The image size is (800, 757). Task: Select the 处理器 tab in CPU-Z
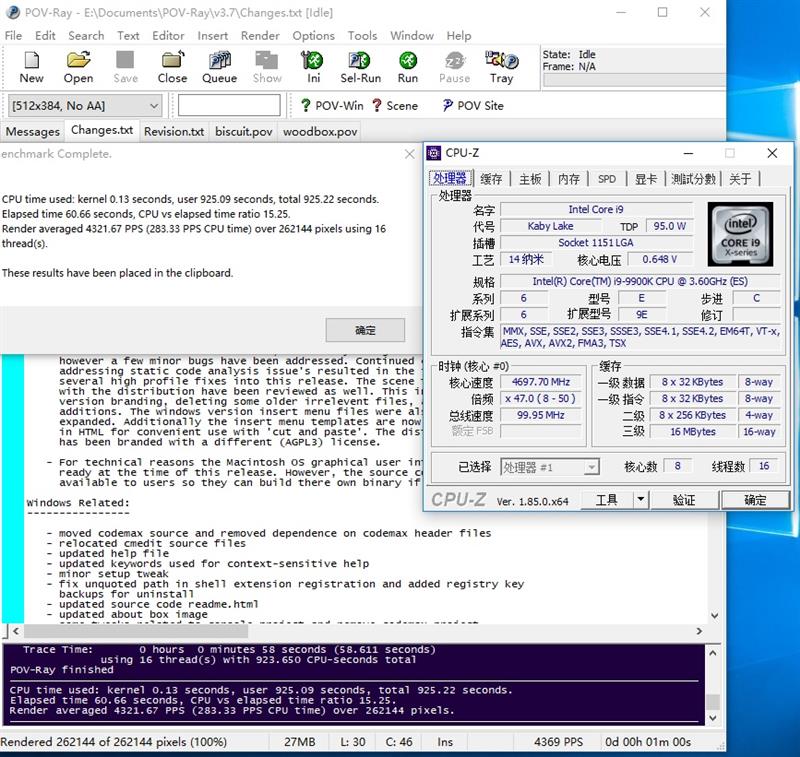(x=450, y=179)
